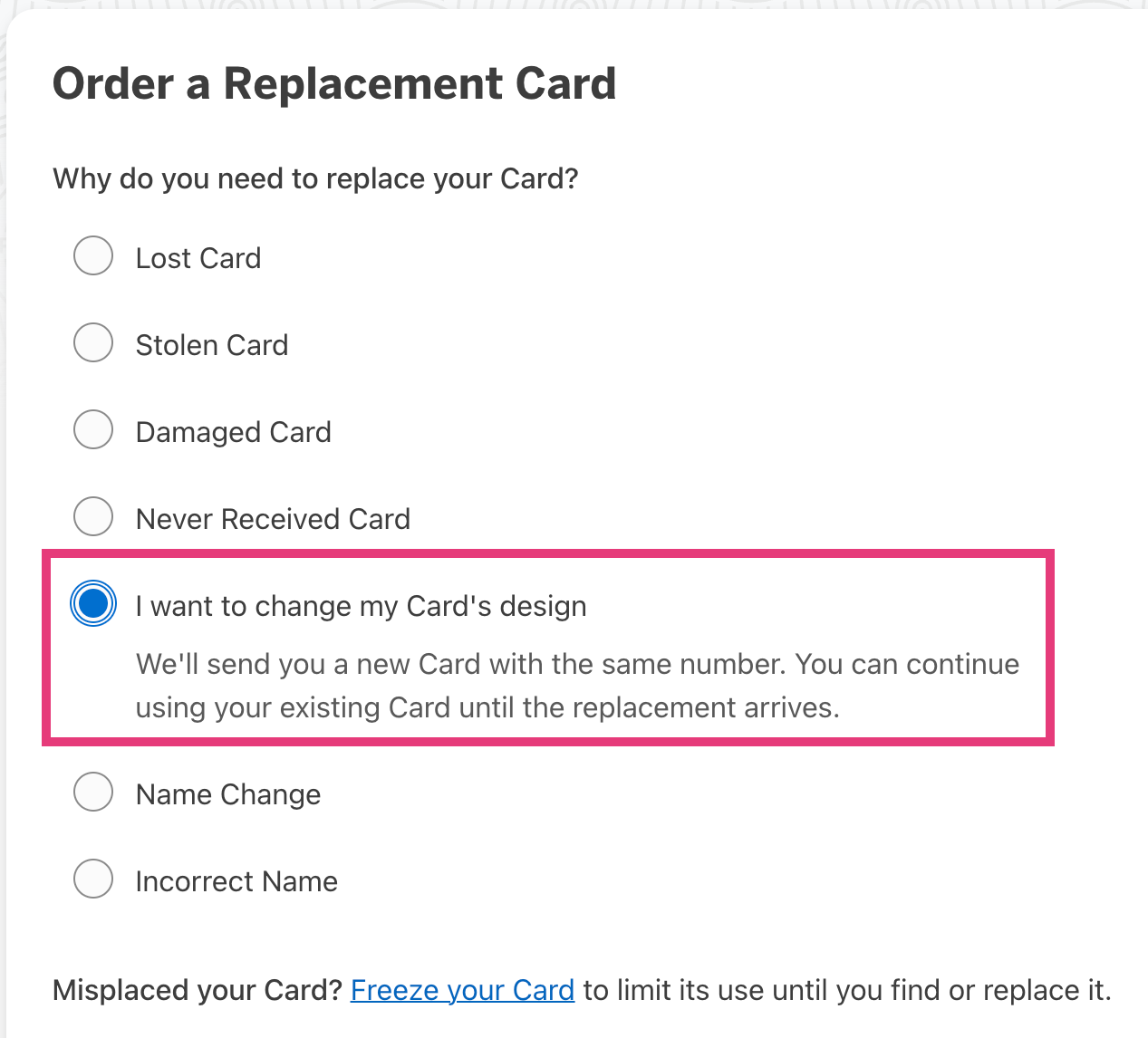Click the Name Change label text
The image size is (1148, 1038).
click(x=227, y=793)
